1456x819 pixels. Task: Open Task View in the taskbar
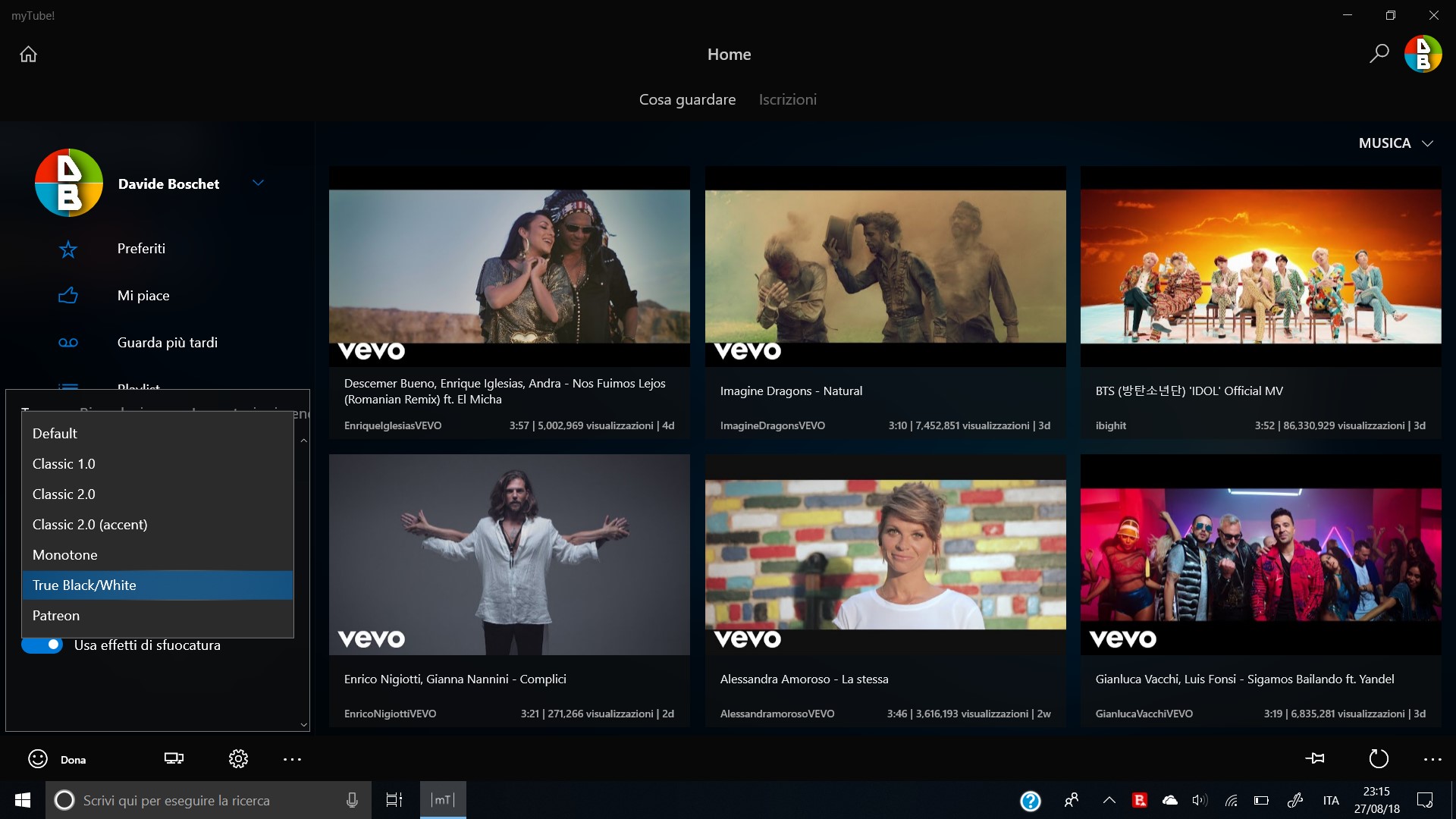point(394,800)
